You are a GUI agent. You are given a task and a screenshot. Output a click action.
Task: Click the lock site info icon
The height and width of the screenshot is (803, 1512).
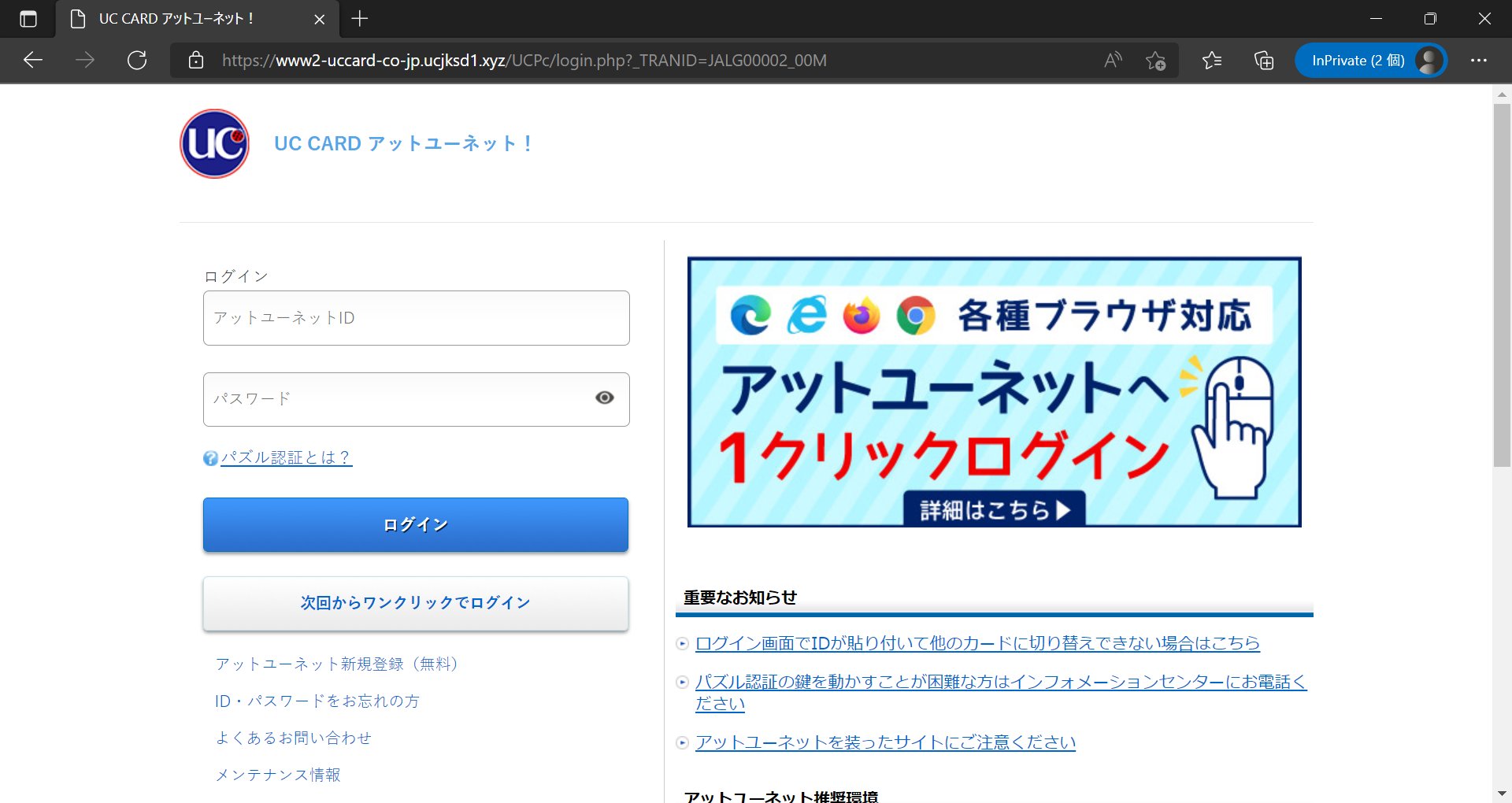[196, 61]
